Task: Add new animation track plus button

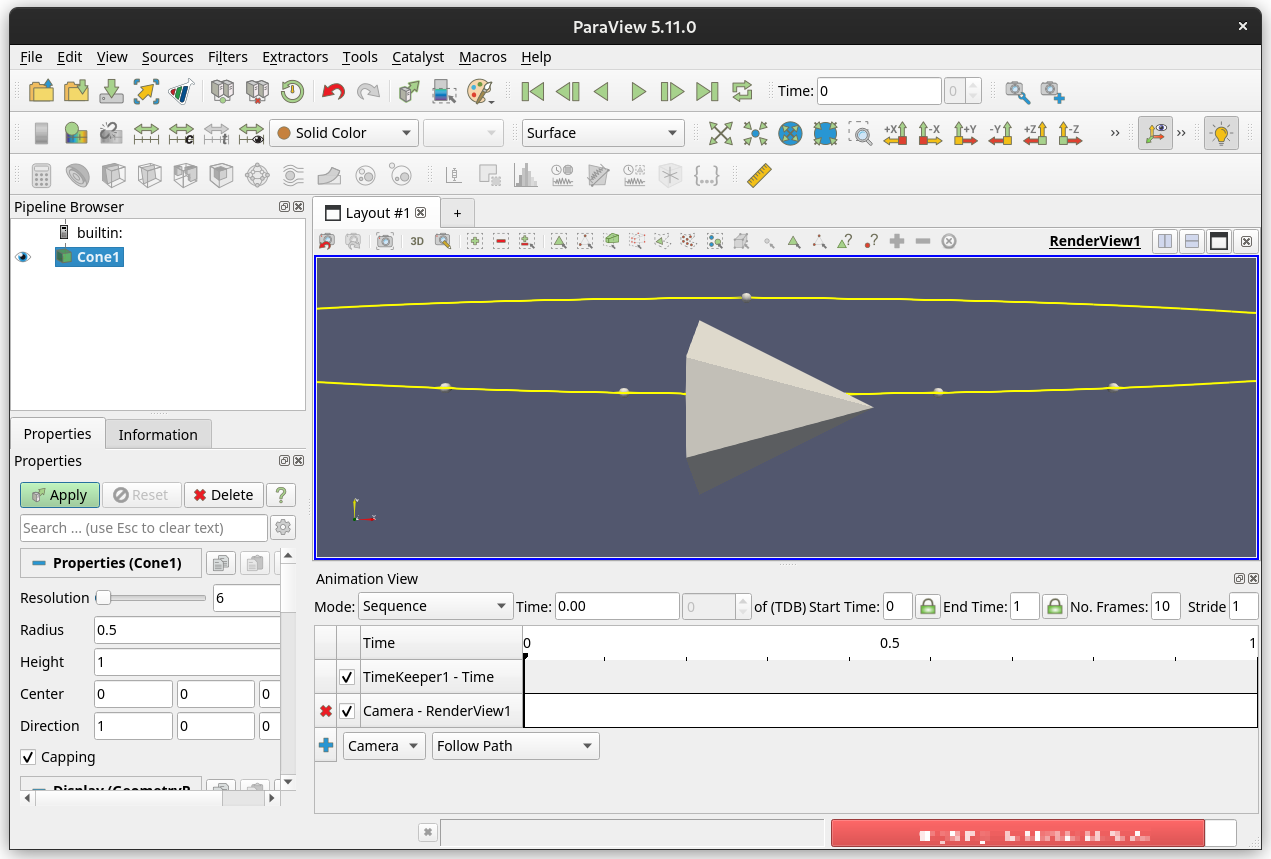Action: [x=326, y=746]
